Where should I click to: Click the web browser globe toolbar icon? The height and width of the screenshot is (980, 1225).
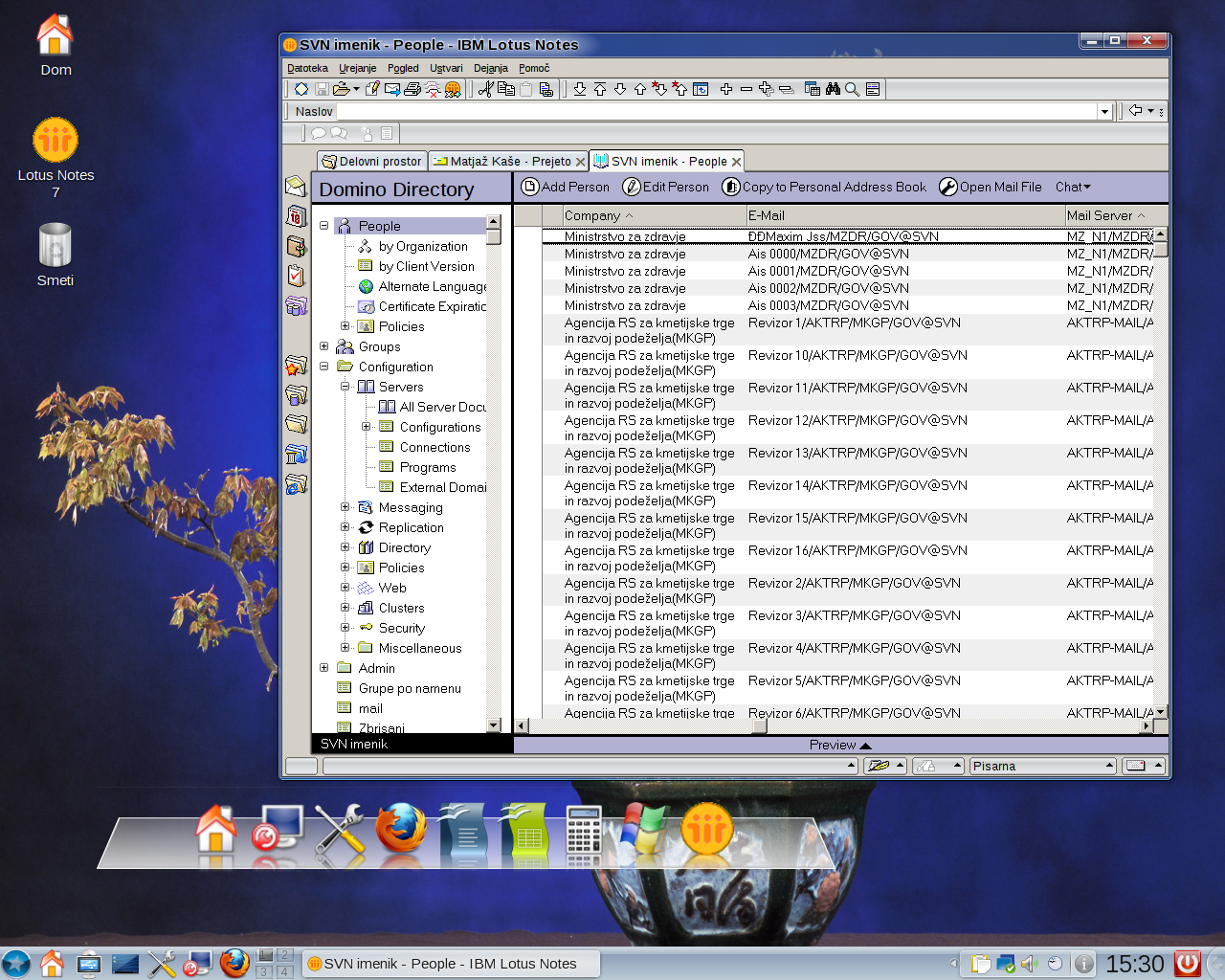click(453, 89)
